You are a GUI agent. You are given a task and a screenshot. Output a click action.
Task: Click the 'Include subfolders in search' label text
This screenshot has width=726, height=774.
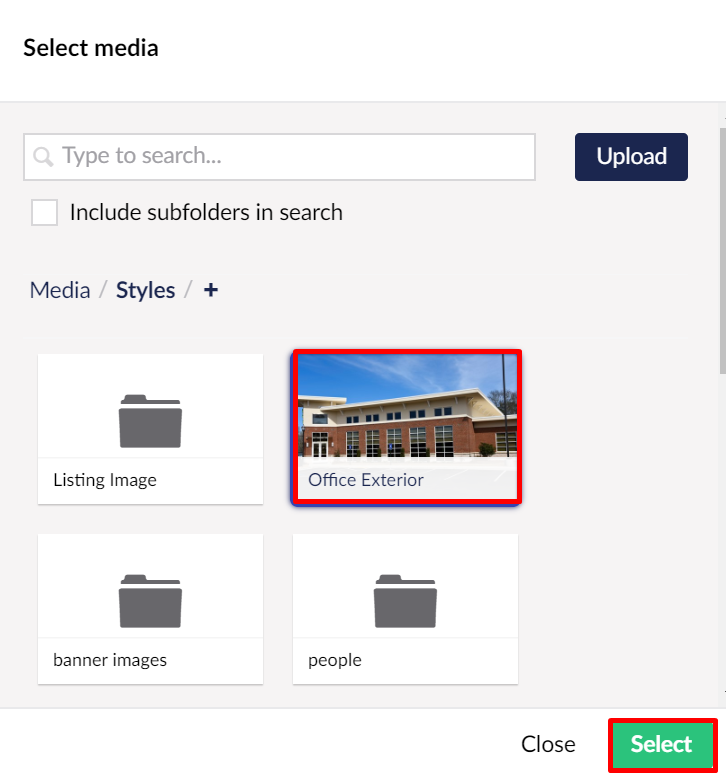206,212
